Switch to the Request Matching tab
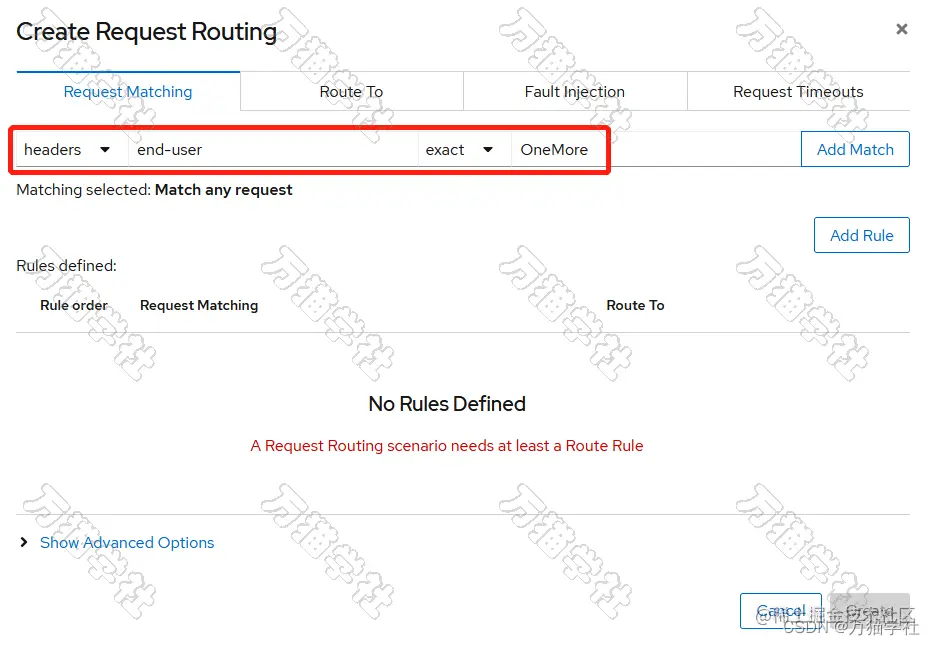Viewport: 935px width, 645px height. click(x=128, y=91)
